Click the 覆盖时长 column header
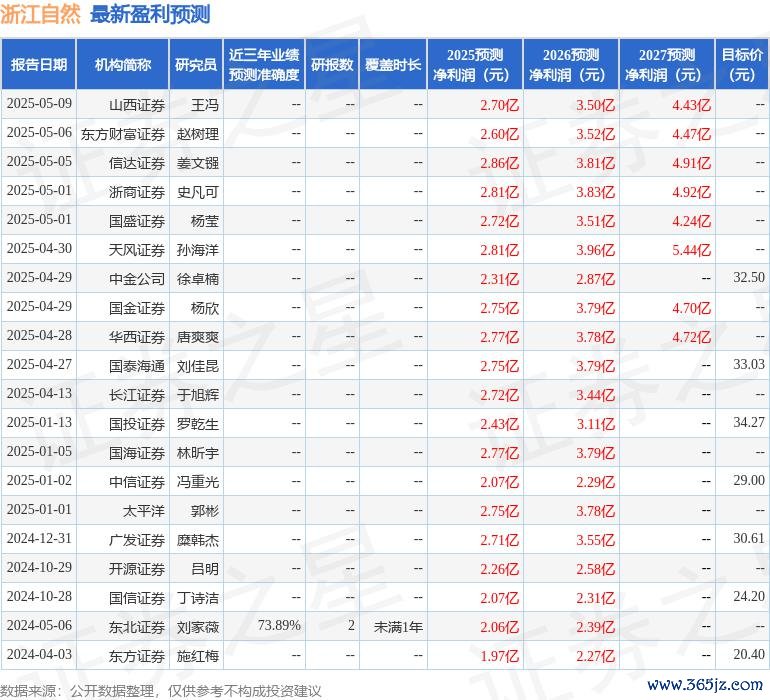 393,65
